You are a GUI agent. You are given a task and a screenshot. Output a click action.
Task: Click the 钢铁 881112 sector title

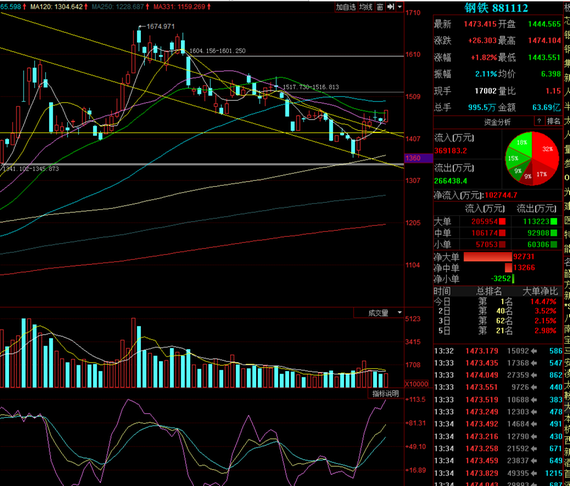pyautogui.click(x=496, y=8)
